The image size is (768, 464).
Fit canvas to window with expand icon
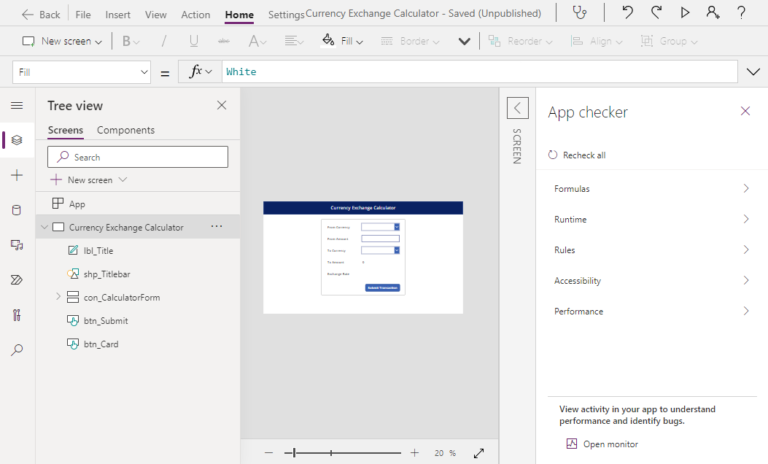(479, 453)
